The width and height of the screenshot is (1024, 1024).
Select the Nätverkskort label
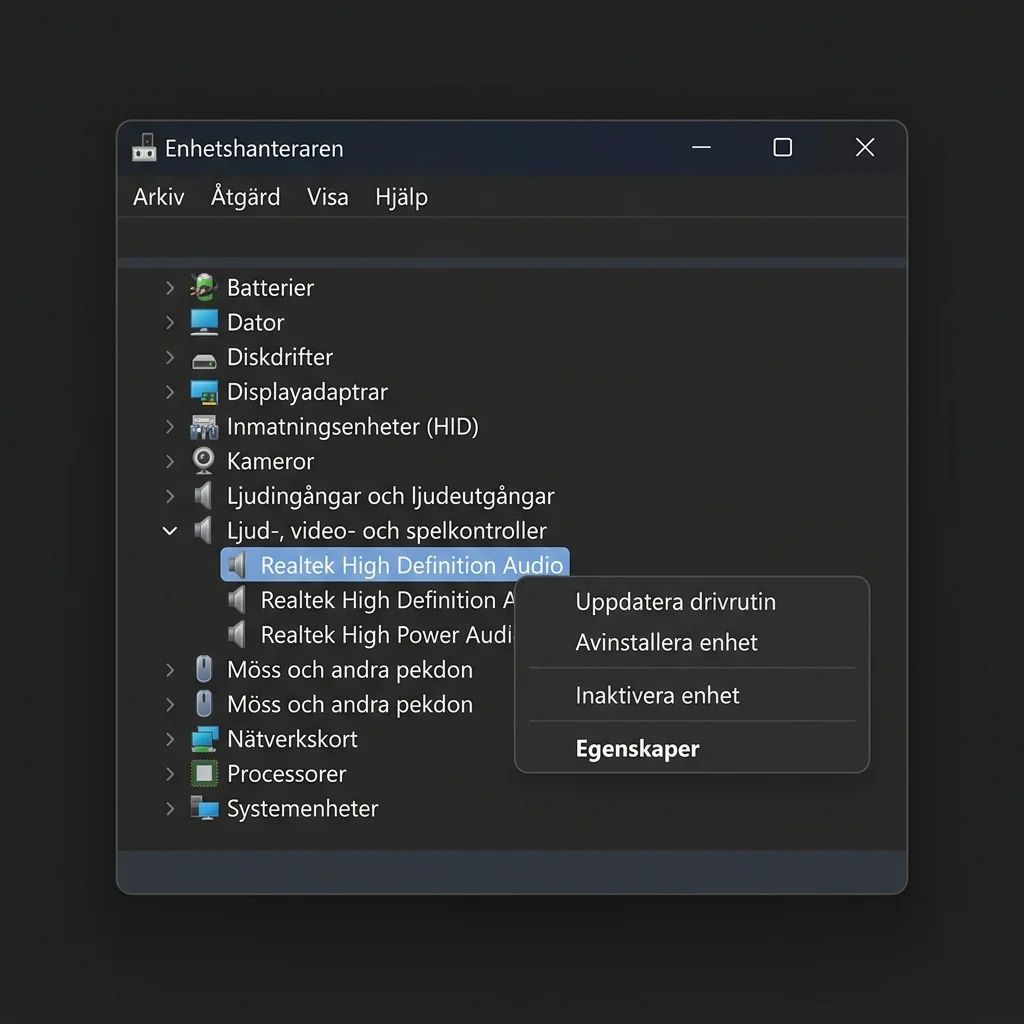coord(292,739)
